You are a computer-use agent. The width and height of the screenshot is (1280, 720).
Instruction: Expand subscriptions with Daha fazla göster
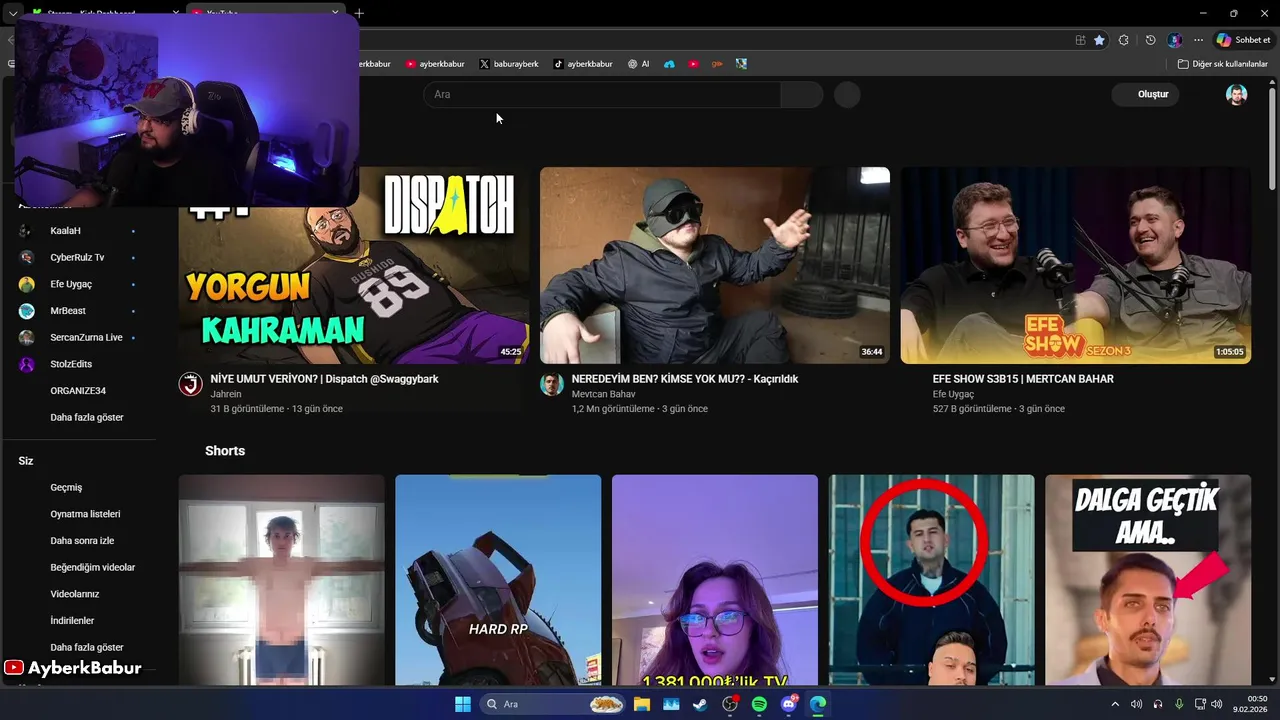86,417
